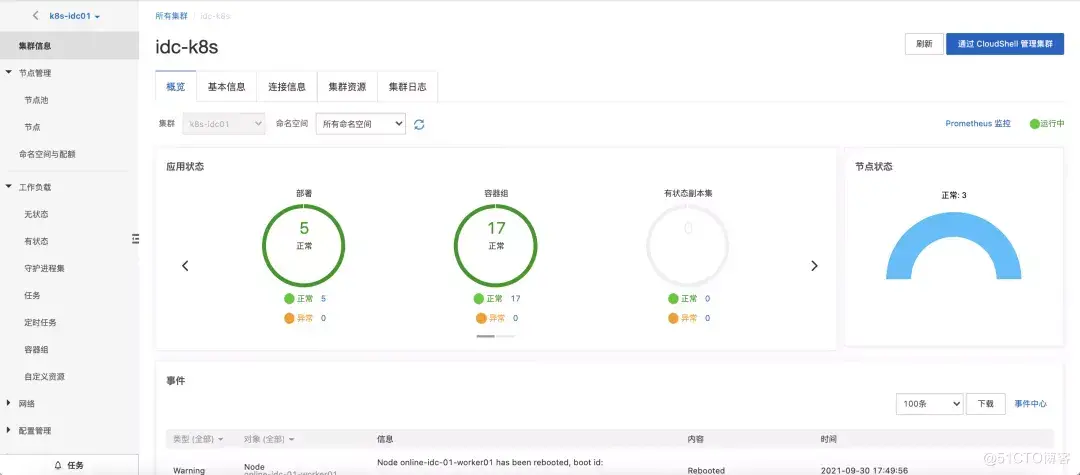This screenshot has height=475, width=1080.
Task: Open 容器组 in the sidebar
Action: pos(36,350)
